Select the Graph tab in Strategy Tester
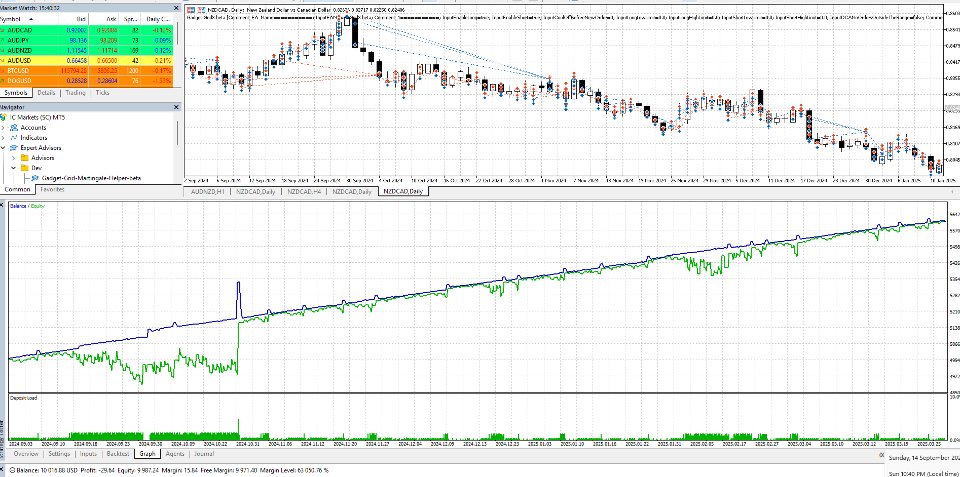Image resolution: width=960 pixels, height=477 pixels. point(147,454)
